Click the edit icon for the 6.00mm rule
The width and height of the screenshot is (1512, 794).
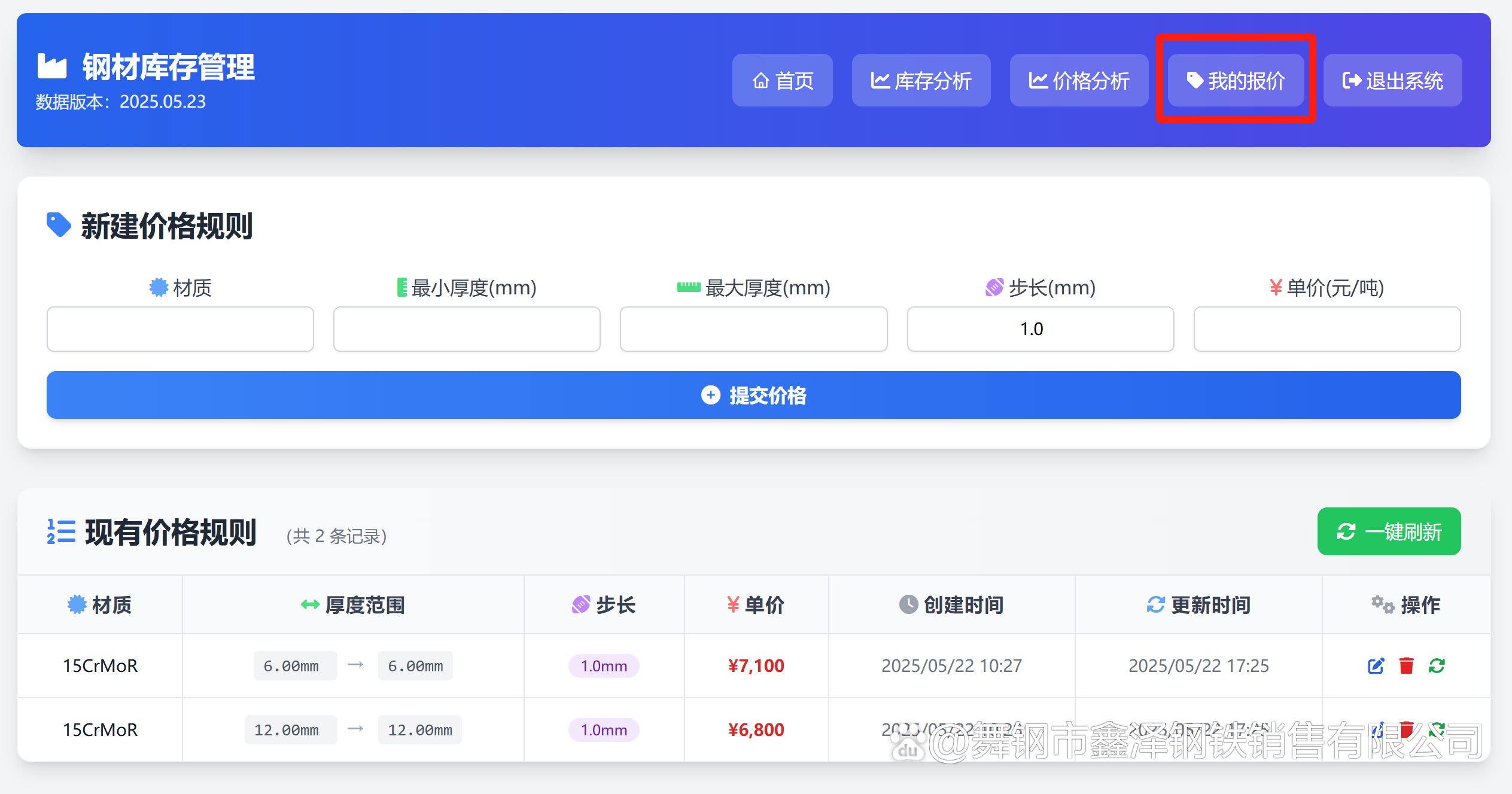tap(1376, 665)
